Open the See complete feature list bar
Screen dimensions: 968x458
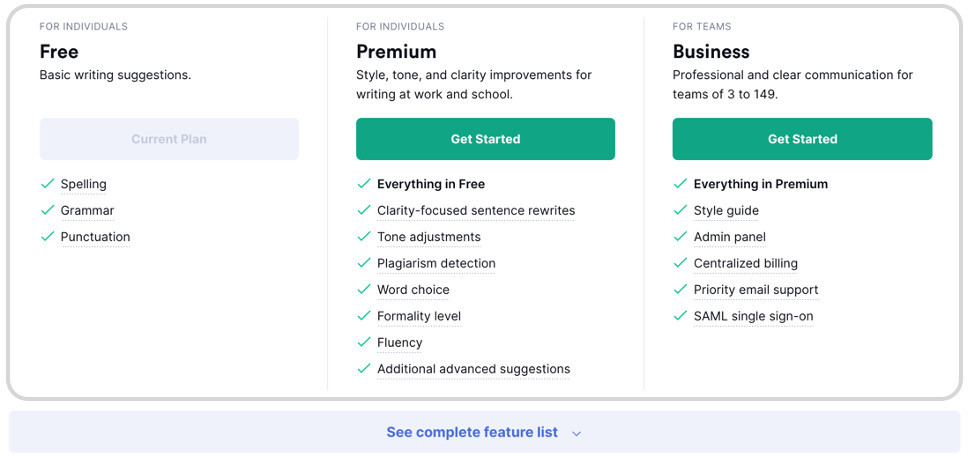(x=485, y=432)
